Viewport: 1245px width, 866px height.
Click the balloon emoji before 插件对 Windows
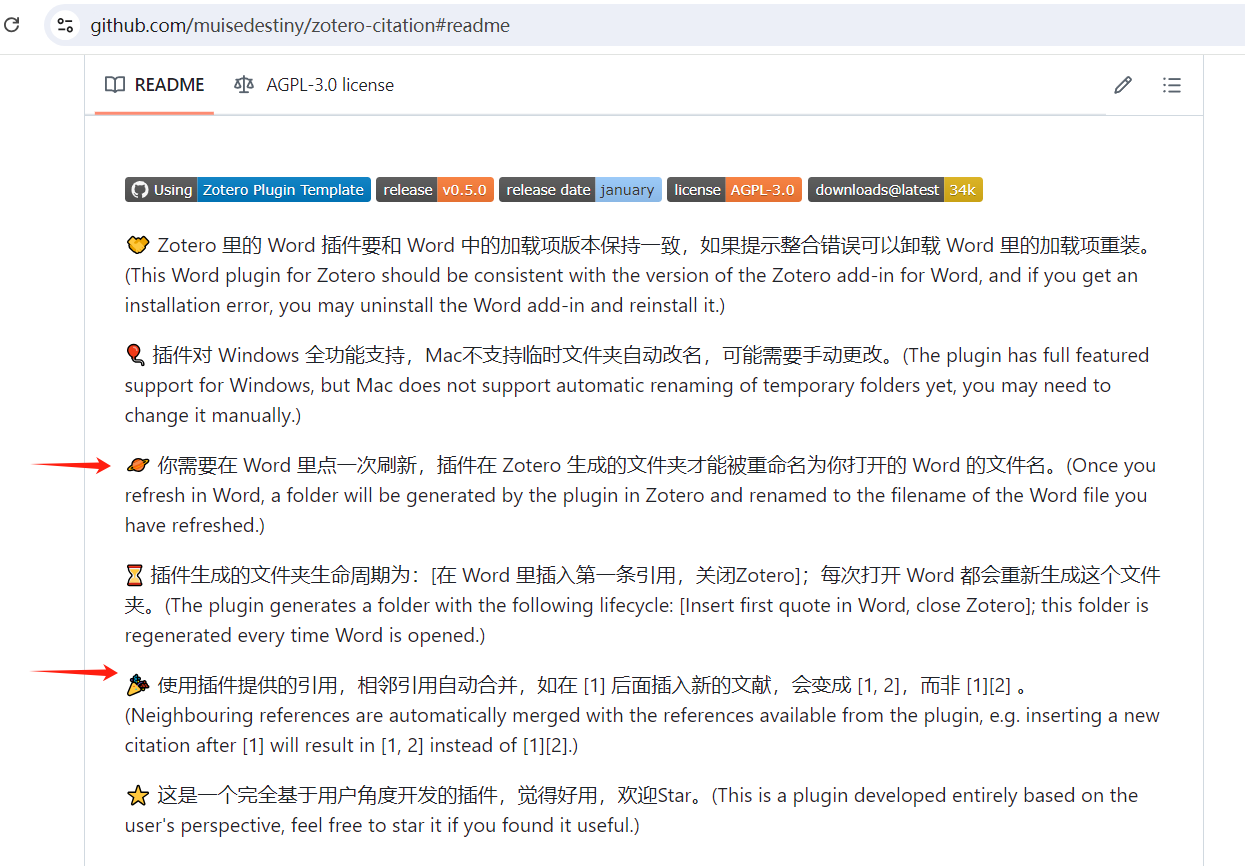coord(135,355)
